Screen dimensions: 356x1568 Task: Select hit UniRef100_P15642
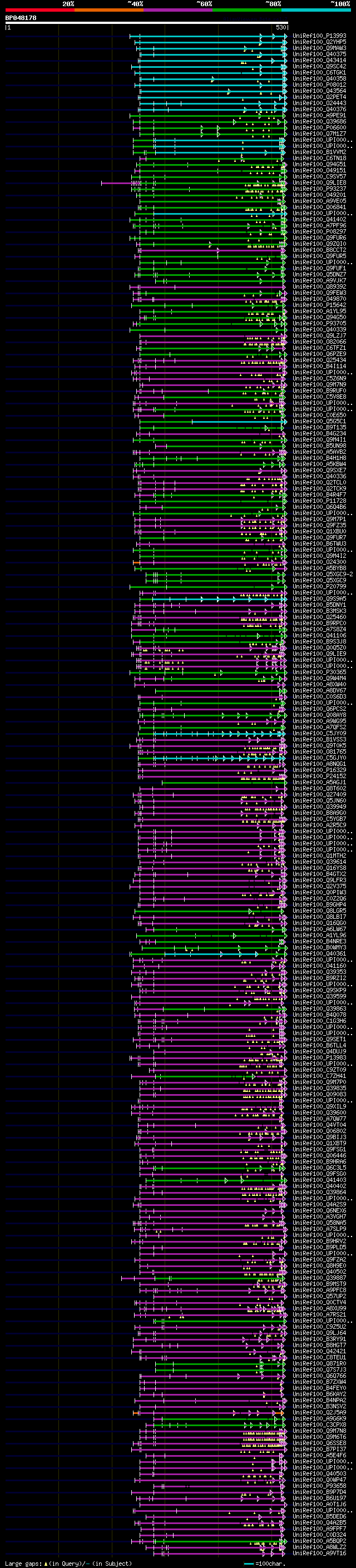(x=319, y=305)
